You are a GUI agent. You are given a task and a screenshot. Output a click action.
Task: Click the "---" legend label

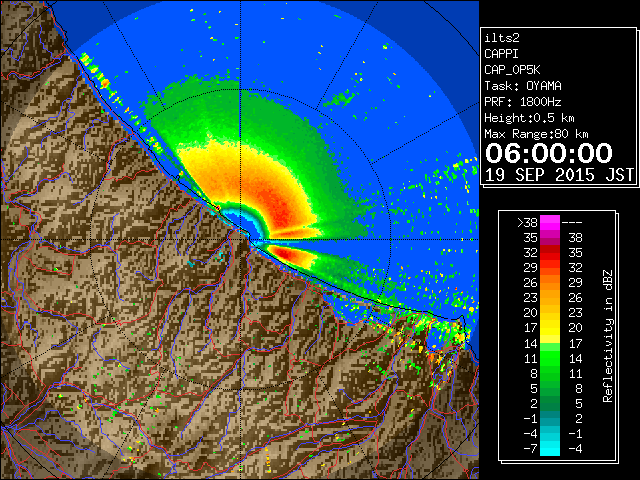point(572,223)
